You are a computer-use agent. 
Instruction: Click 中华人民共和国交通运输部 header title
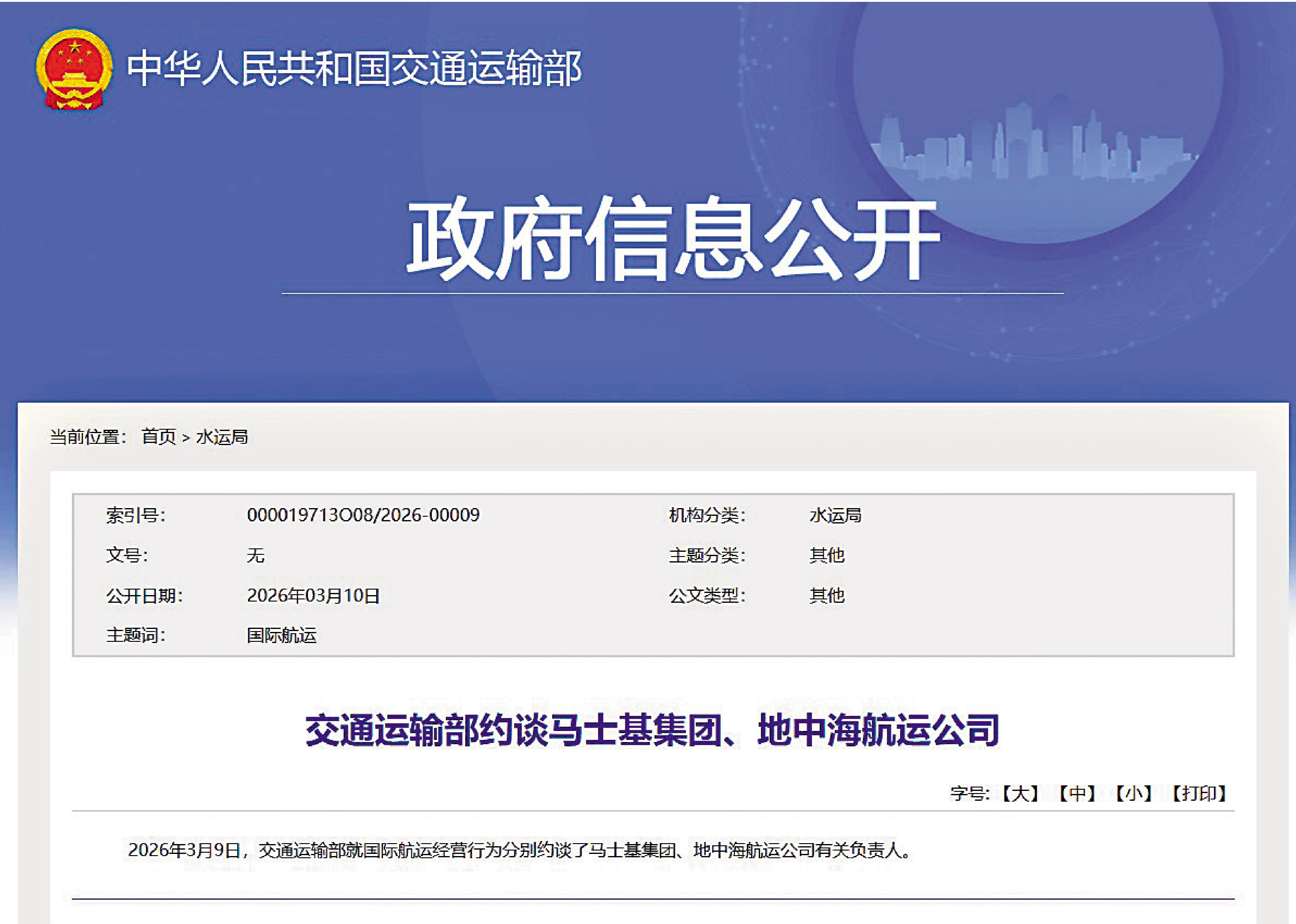tap(354, 69)
